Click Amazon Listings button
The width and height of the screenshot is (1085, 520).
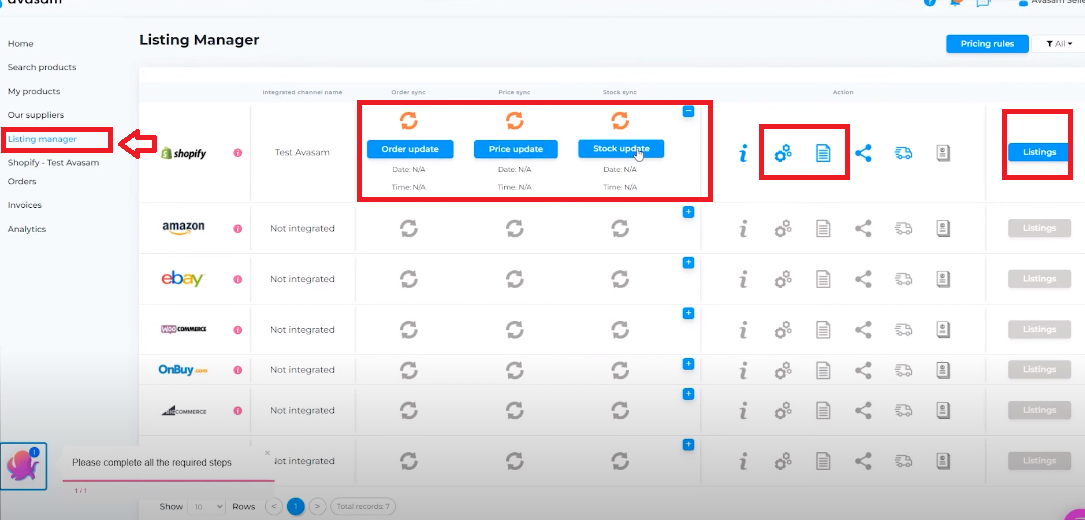click(x=1039, y=228)
